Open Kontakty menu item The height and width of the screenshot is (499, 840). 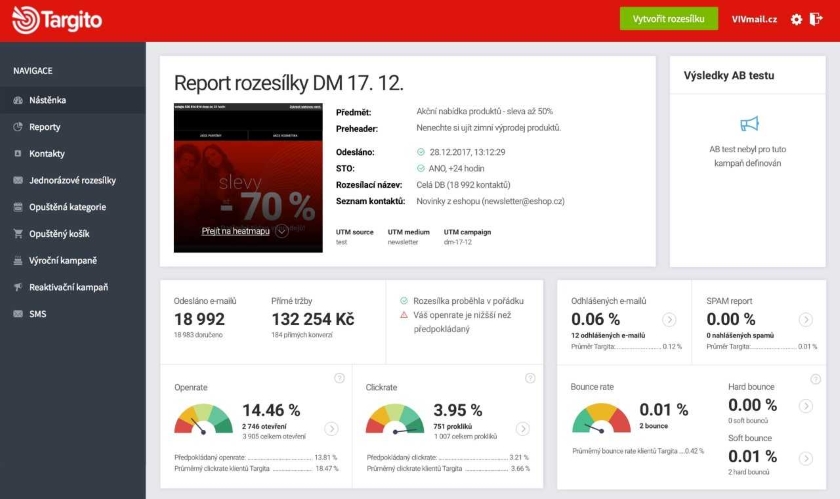[73, 153]
